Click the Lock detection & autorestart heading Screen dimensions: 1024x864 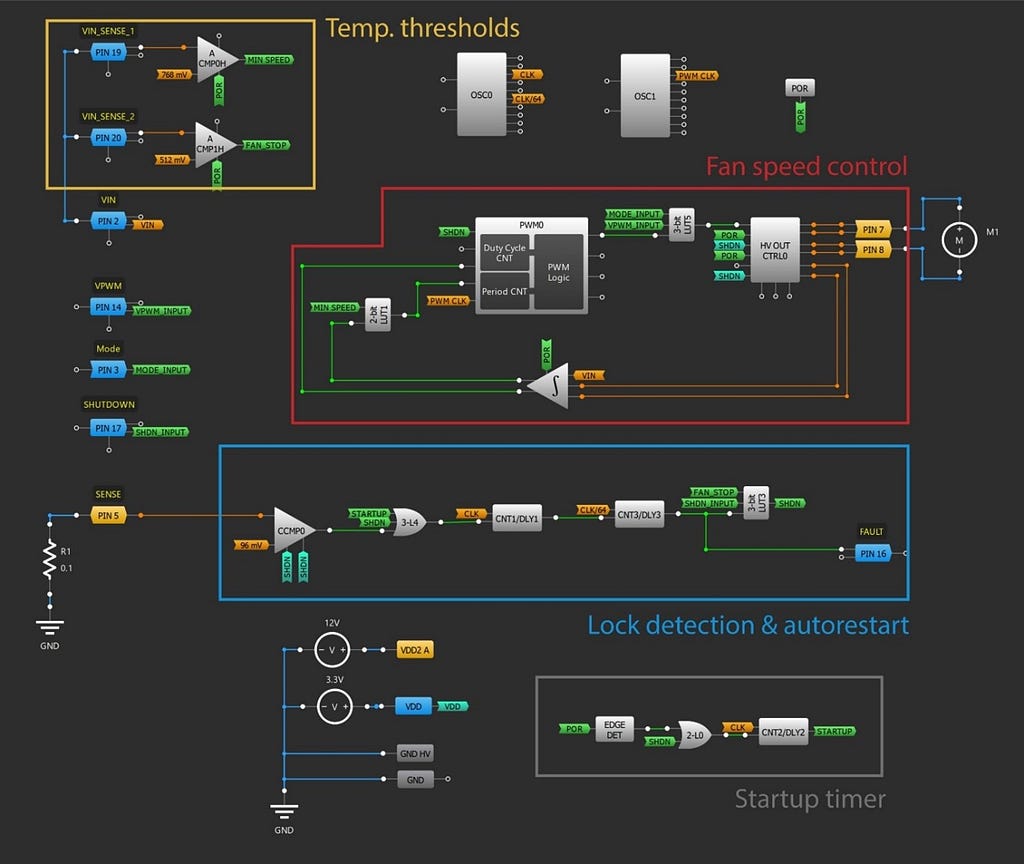(748, 625)
